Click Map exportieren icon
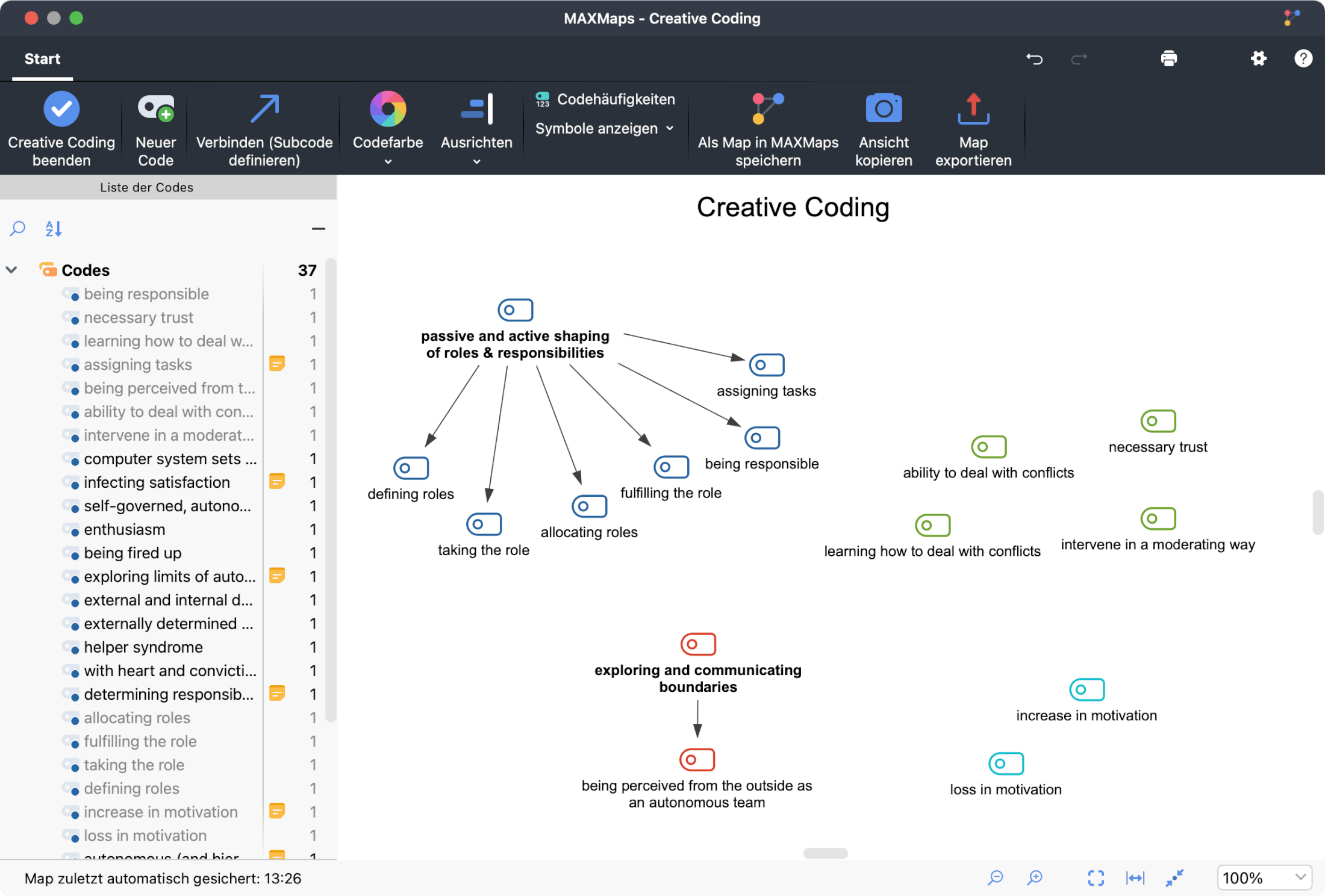 pos(973,109)
